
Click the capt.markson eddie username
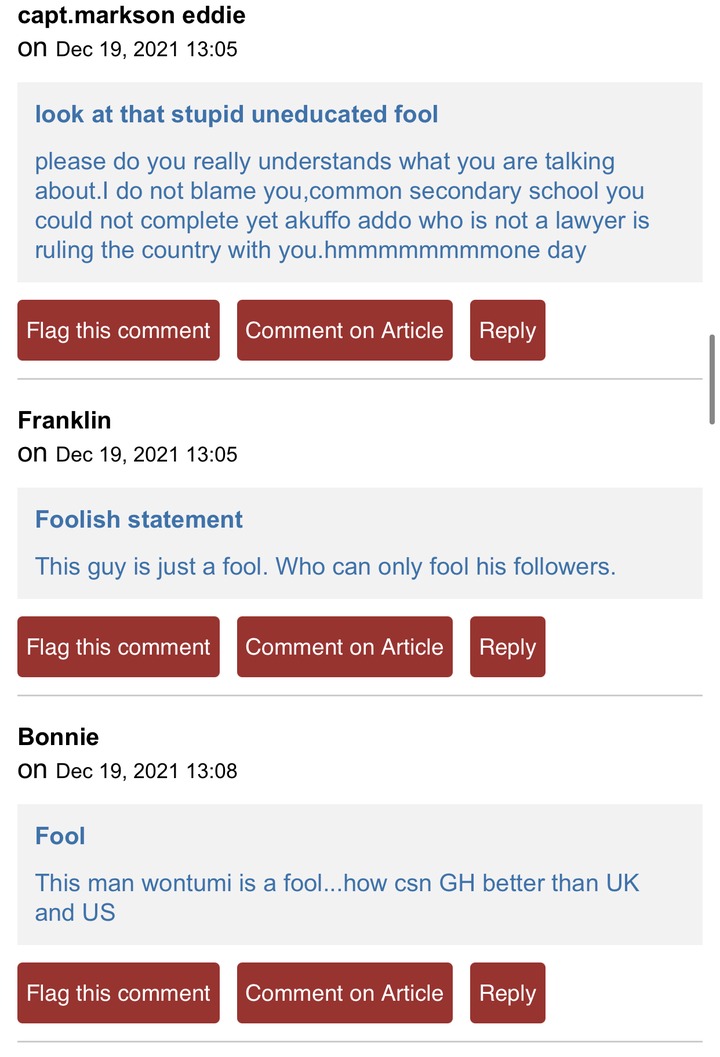(131, 15)
